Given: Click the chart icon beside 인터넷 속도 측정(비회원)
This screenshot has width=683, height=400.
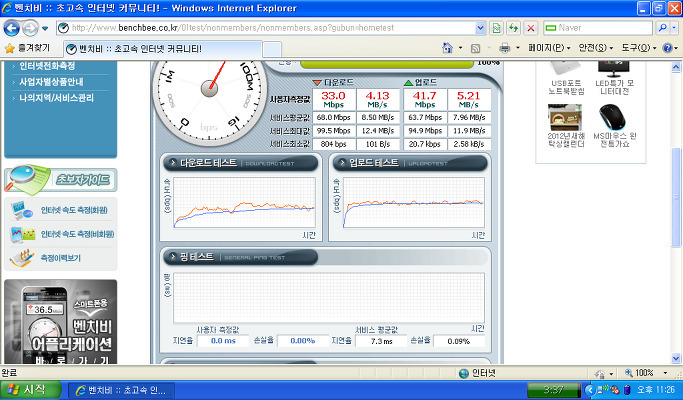Looking at the screenshot, I should coord(23,234).
